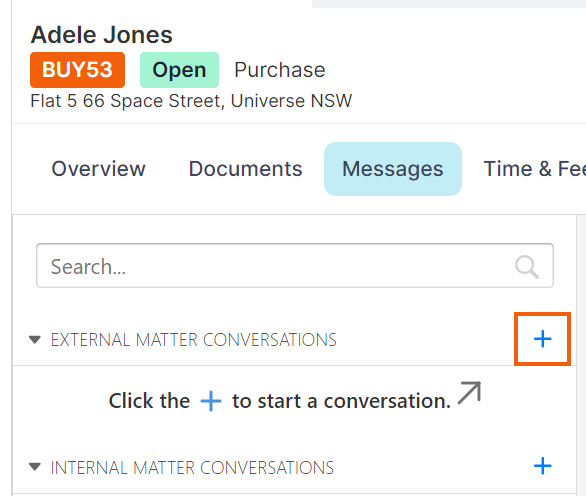Click into the Search conversations field
The image size is (586, 496).
295,265
